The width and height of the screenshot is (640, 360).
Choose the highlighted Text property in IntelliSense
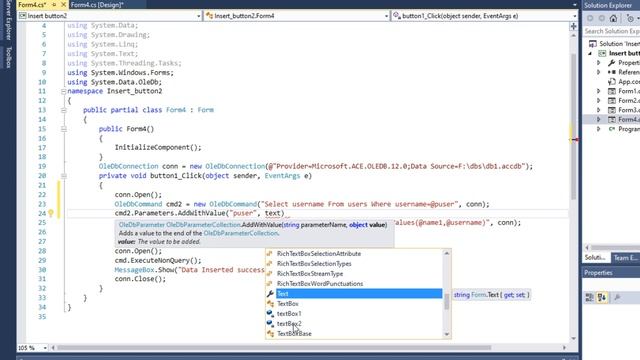pos(354,293)
